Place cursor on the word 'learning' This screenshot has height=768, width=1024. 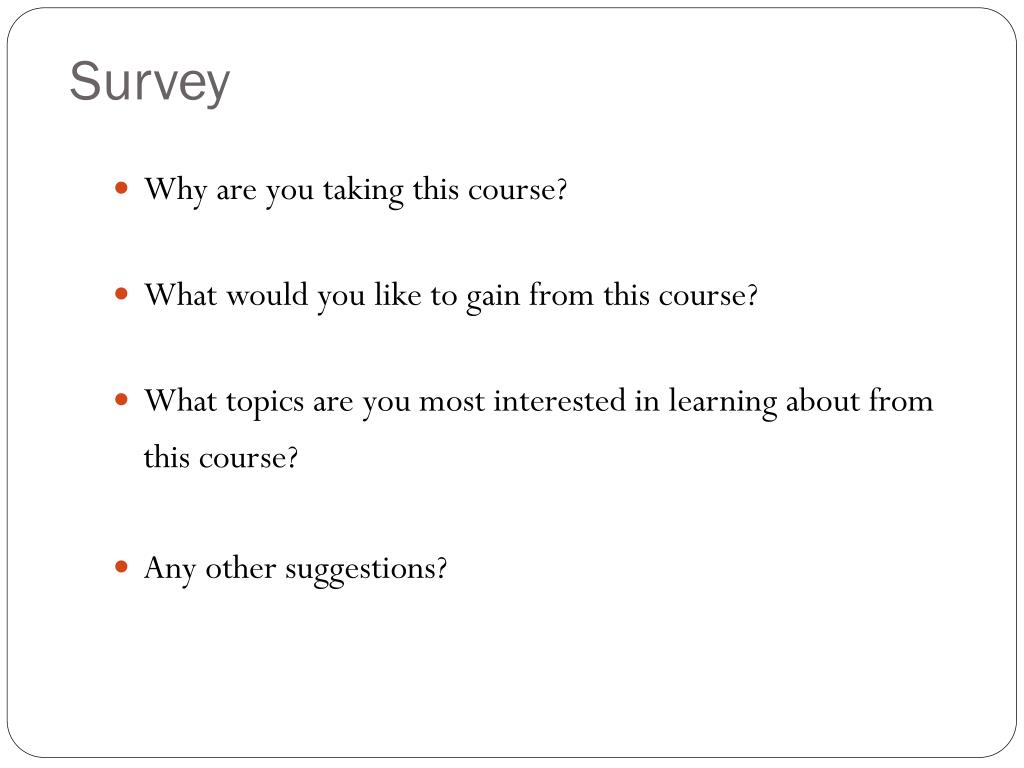(722, 403)
